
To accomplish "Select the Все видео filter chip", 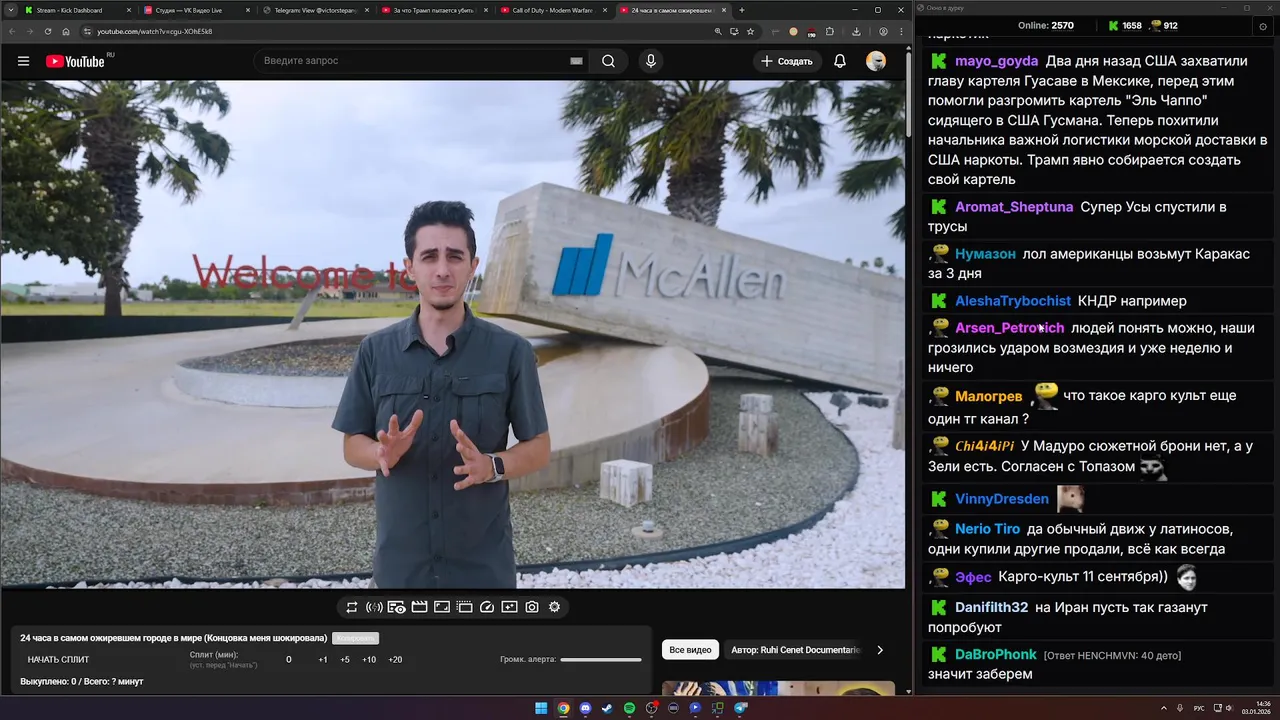I will pyautogui.click(x=690, y=650).
